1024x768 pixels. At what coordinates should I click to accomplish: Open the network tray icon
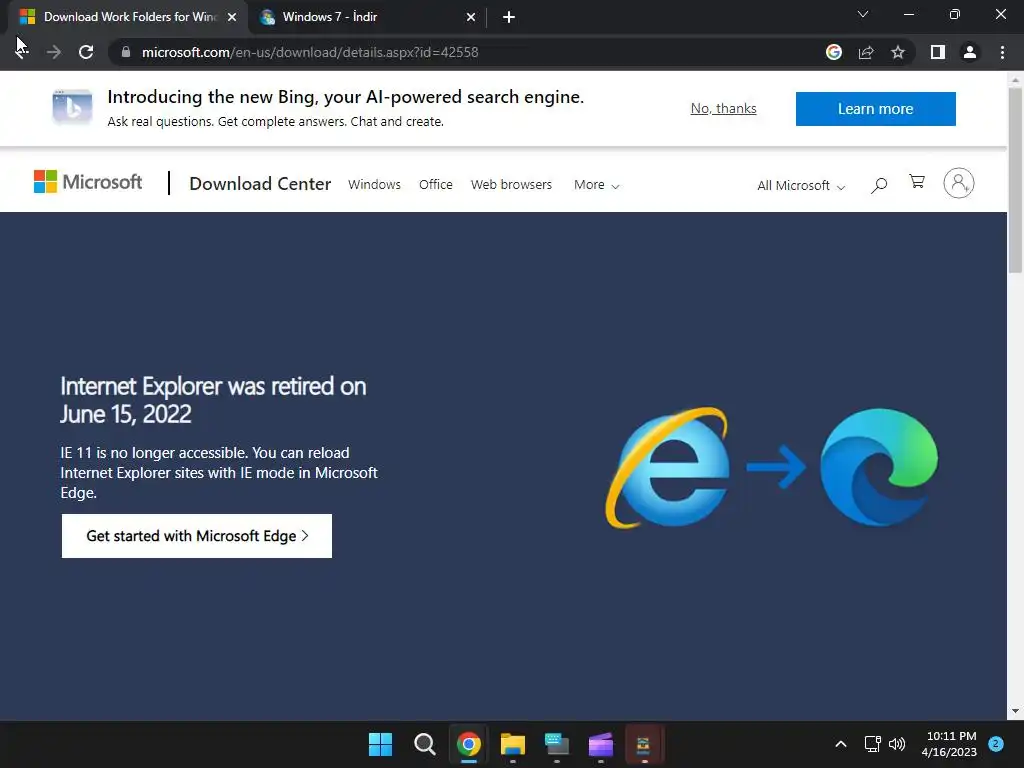[872, 744]
